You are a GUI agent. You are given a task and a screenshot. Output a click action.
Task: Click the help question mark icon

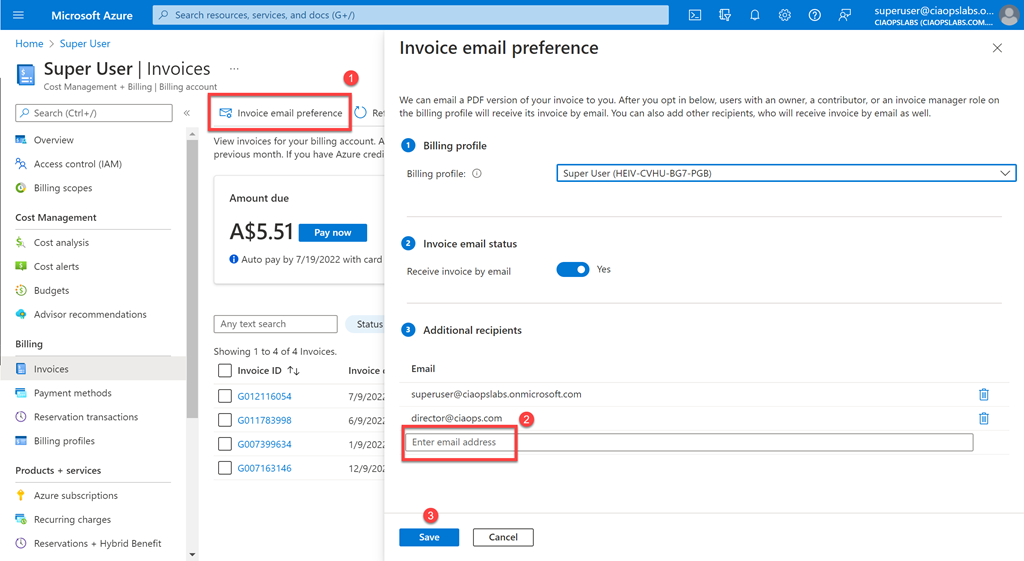coord(815,15)
